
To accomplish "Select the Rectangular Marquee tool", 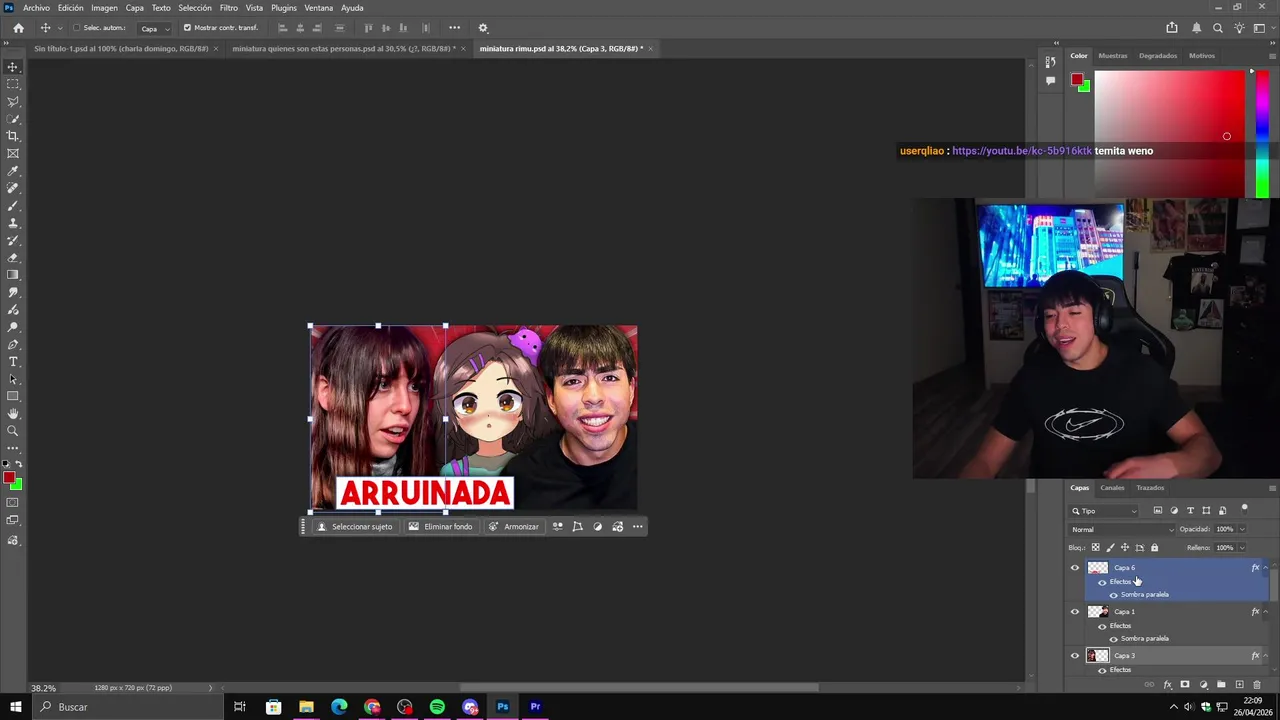I will point(13,84).
